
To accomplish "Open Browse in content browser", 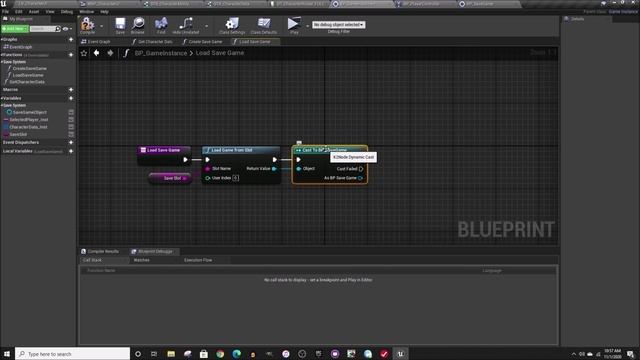I will tap(138, 25).
